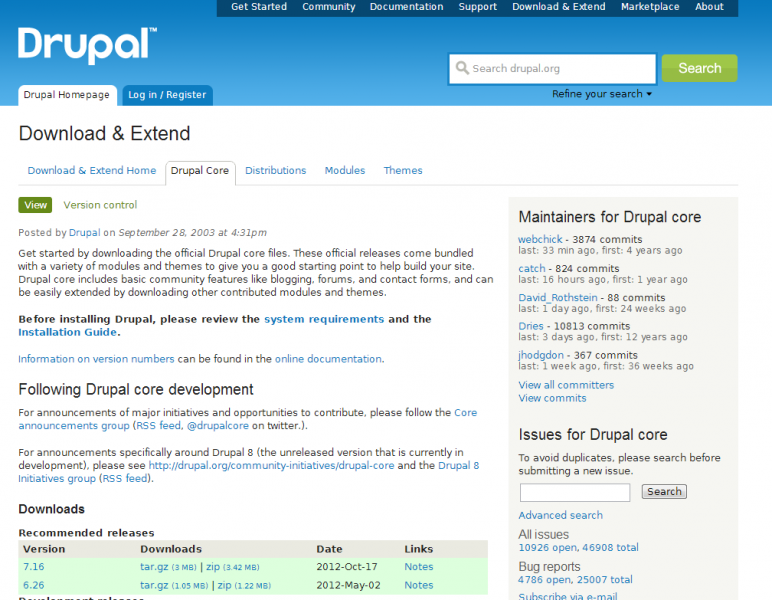Click the magnifier icon in search box

(x=462, y=68)
